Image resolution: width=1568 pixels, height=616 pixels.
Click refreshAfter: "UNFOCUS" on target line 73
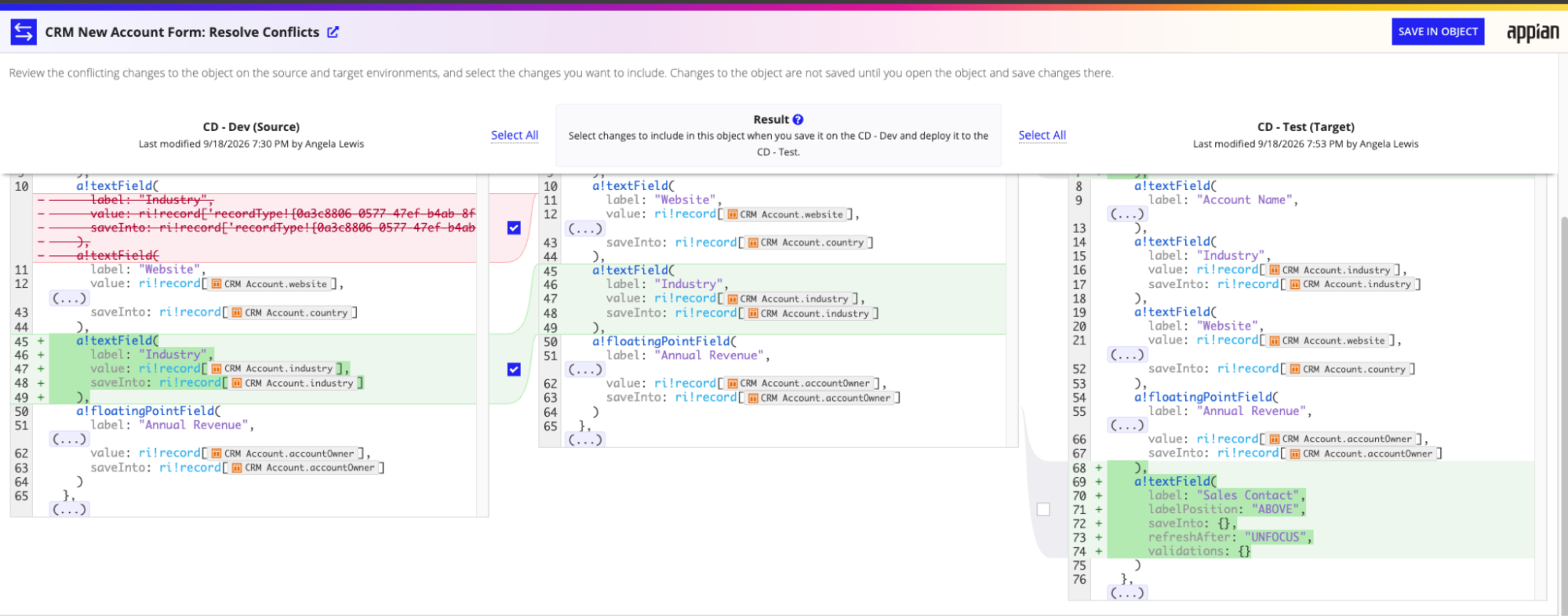click(1230, 538)
